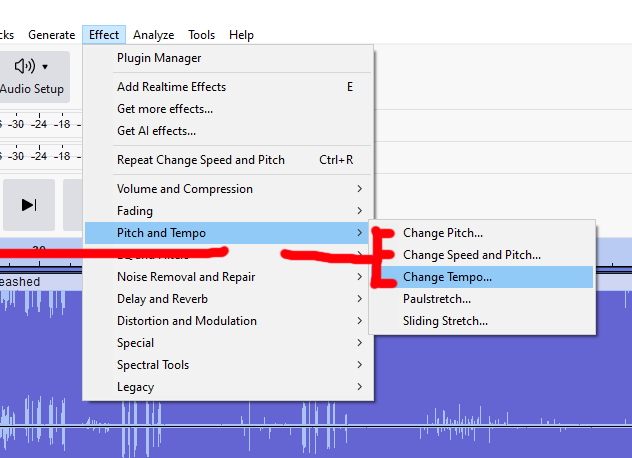Select Plugin Manager from Effect menu
632x458 pixels.
click(159, 58)
